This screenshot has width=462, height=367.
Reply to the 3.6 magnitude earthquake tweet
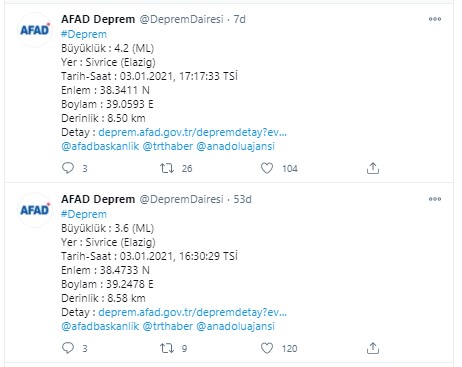pos(68,348)
